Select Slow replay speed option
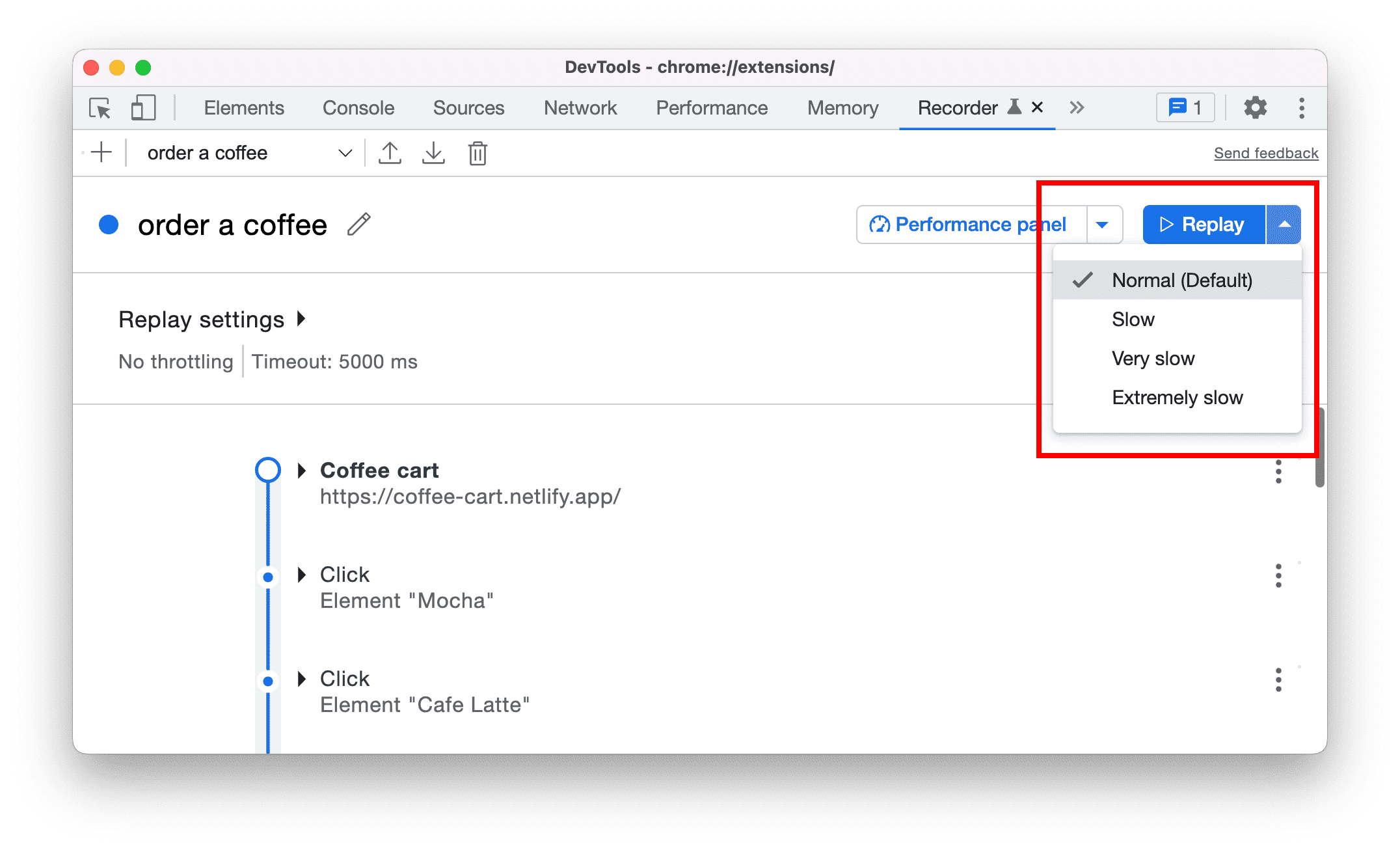 1135,319
